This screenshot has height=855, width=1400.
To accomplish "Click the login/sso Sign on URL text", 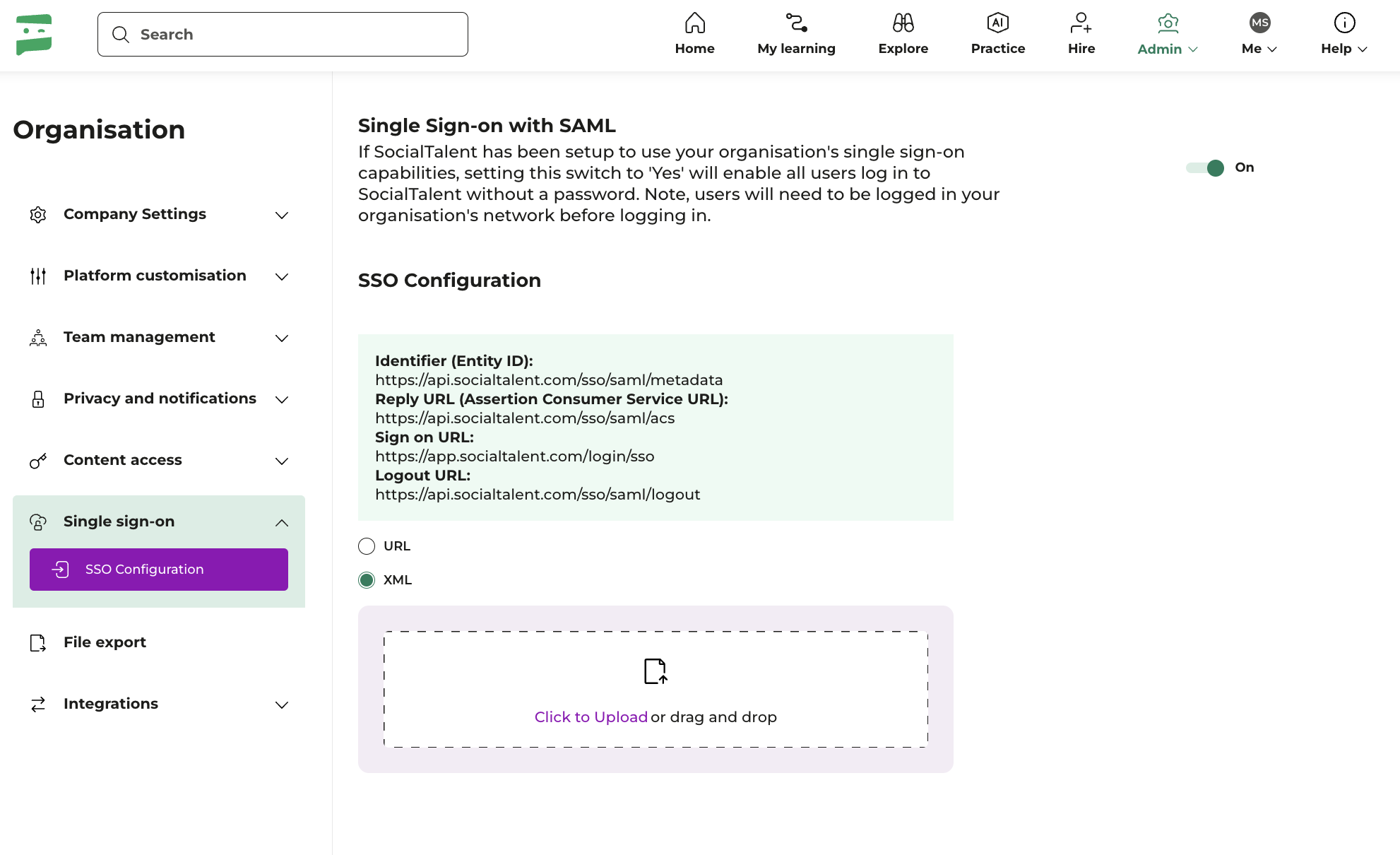I will [x=514, y=456].
